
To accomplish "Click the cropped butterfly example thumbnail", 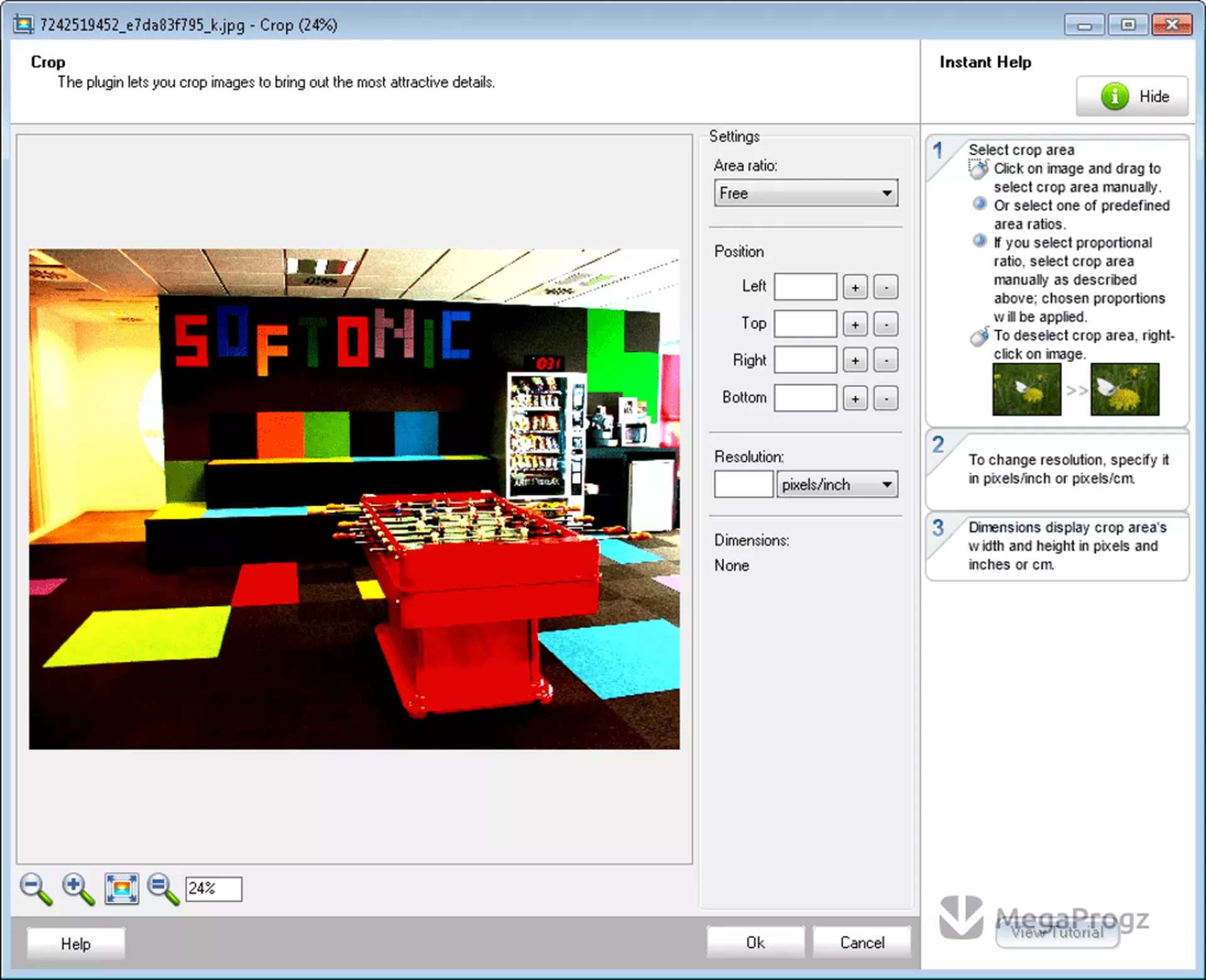I will click(1125, 389).
